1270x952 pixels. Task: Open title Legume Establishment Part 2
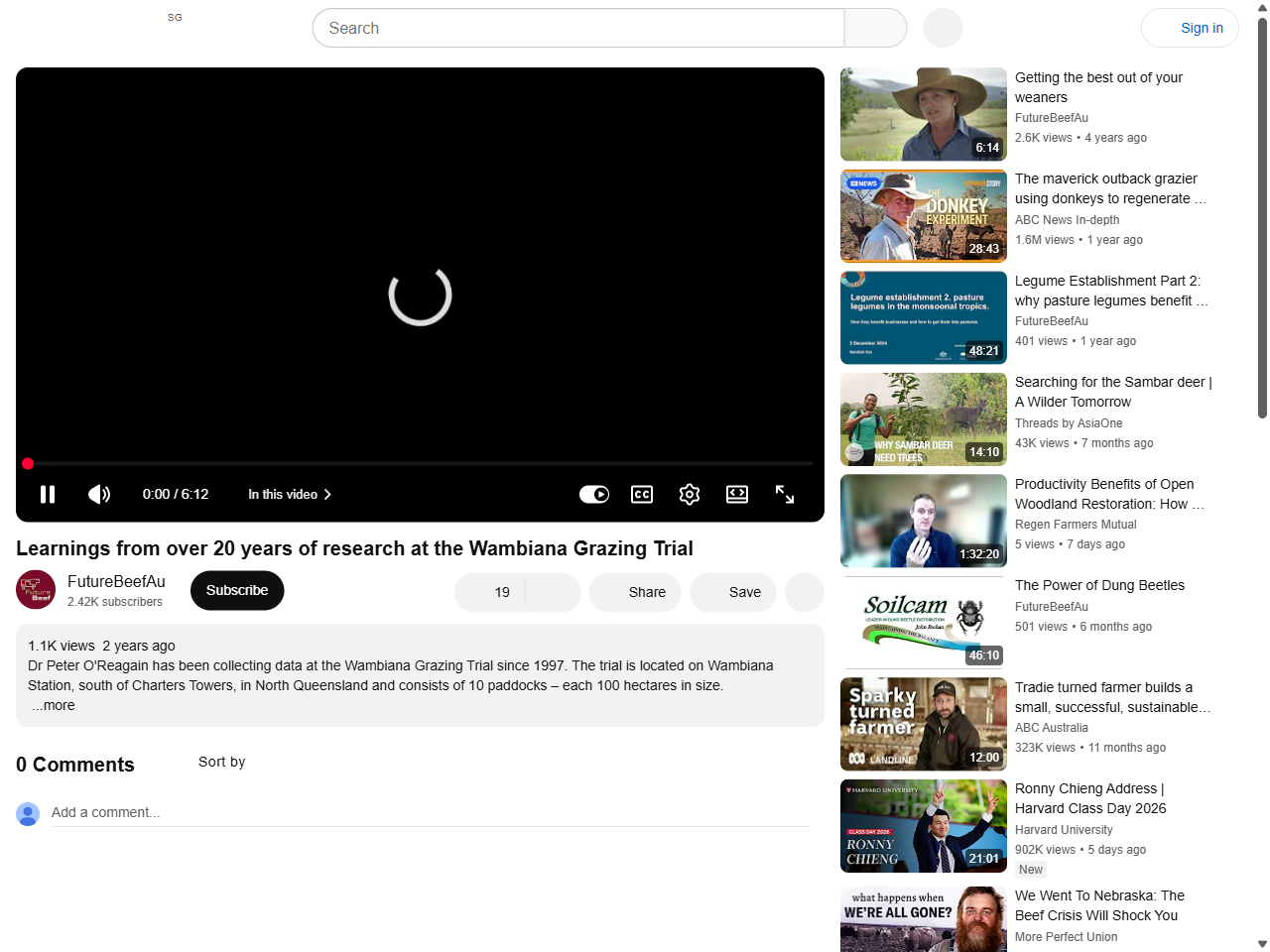[1111, 291]
